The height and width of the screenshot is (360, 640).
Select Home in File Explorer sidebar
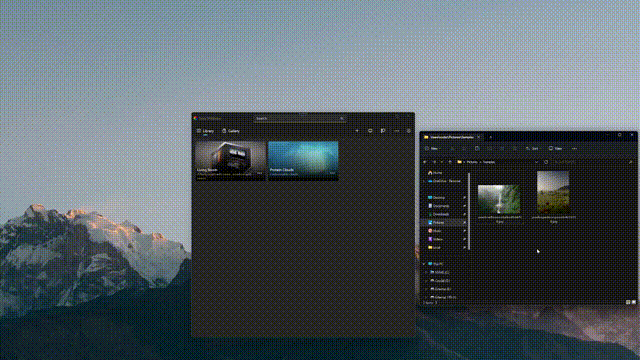click(x=435, y=173)
